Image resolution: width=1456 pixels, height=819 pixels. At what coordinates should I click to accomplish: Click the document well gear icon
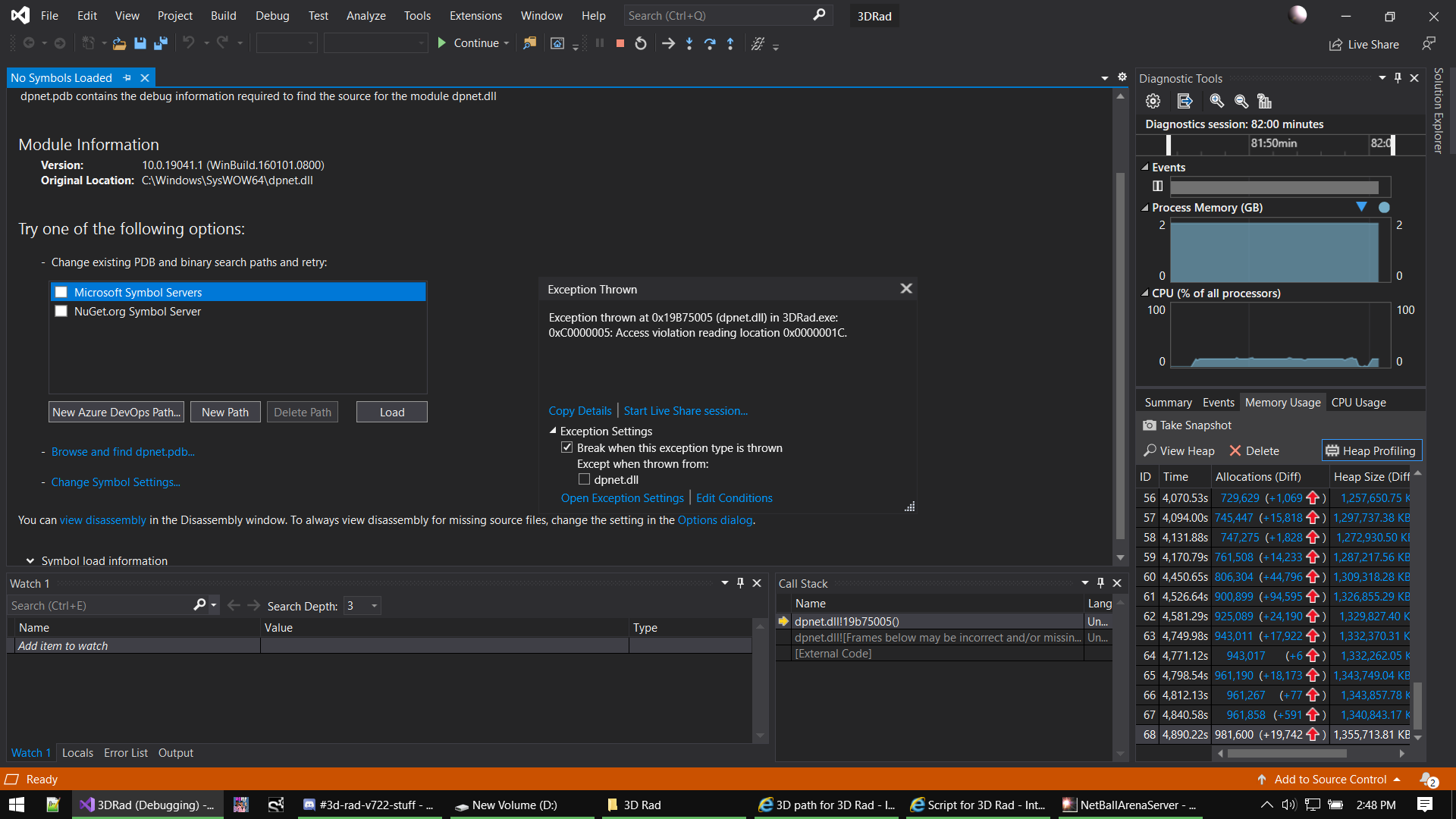coord(1122,77)
